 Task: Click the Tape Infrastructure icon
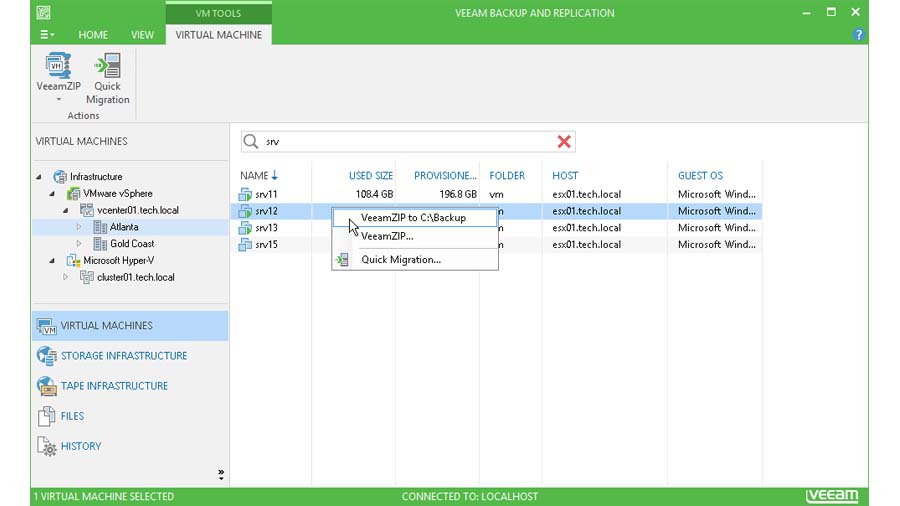pyautogui.click(x=46, y=386)
